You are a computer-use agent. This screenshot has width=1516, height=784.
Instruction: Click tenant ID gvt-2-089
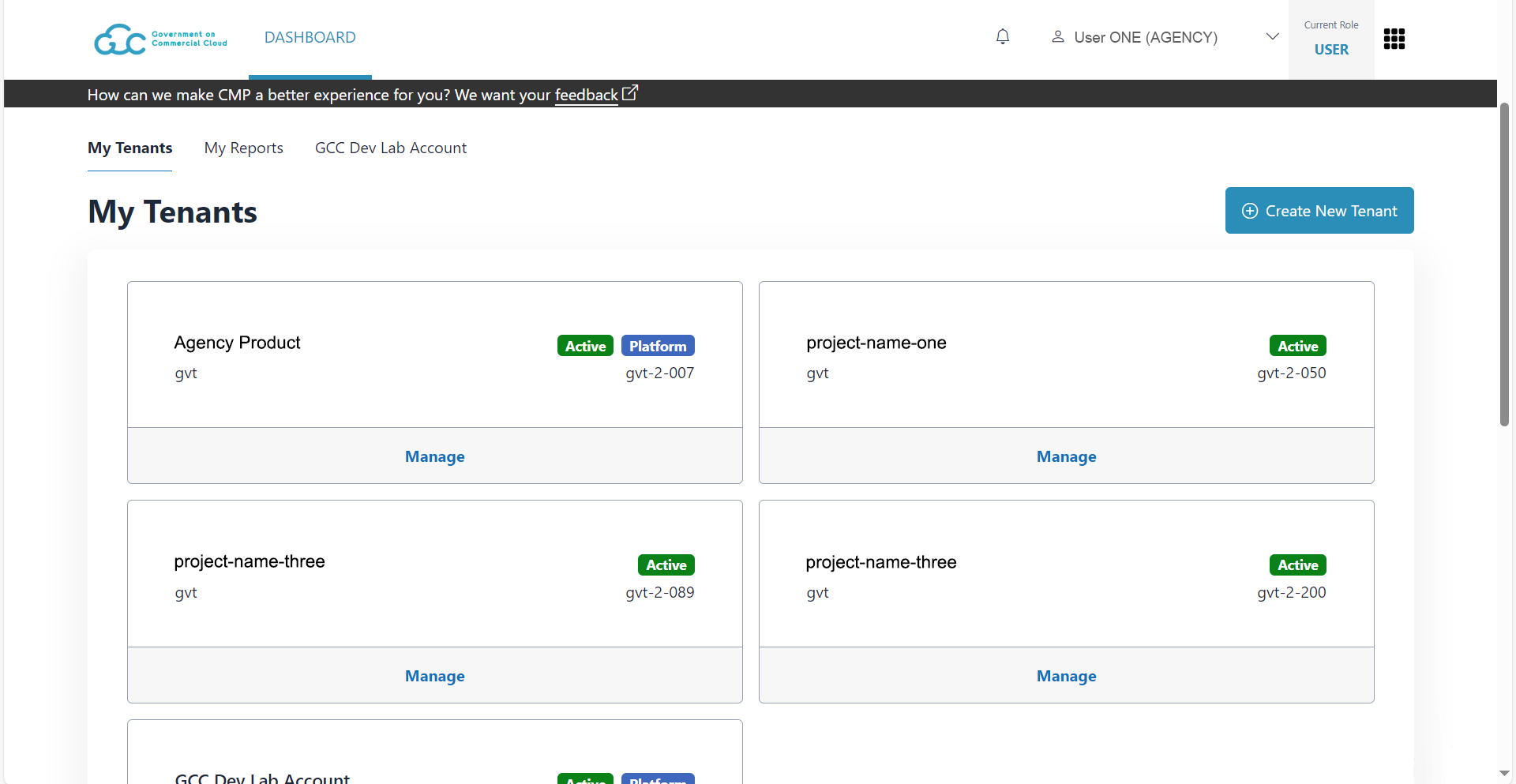(x=660, y=592)
